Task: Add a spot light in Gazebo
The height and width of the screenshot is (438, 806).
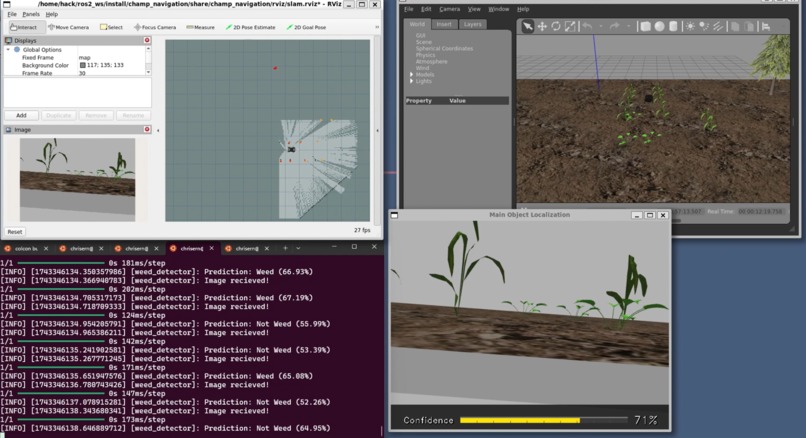Action: [704, 26]
